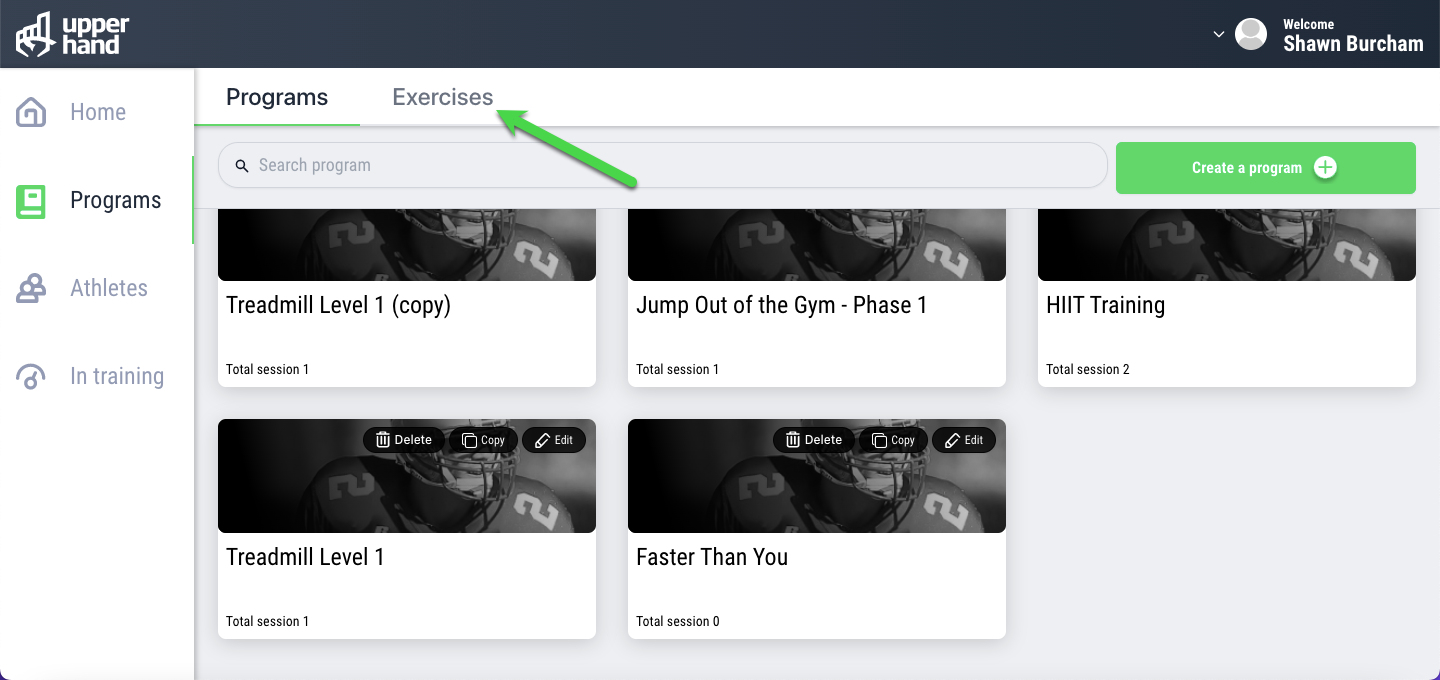Edit the Treadmill Level 1 program
The height and width of the screenshot is (680, 1440).
[554, 440]
